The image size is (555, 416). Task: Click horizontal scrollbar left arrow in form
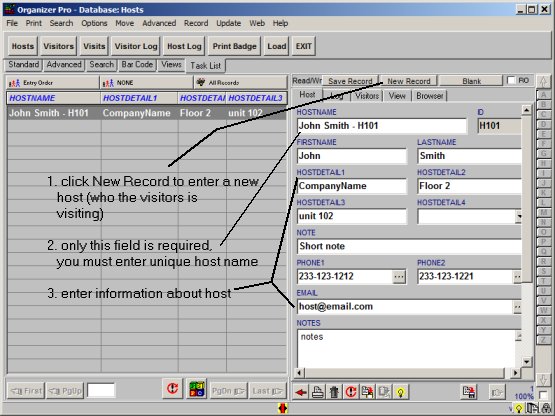[299, 373]
